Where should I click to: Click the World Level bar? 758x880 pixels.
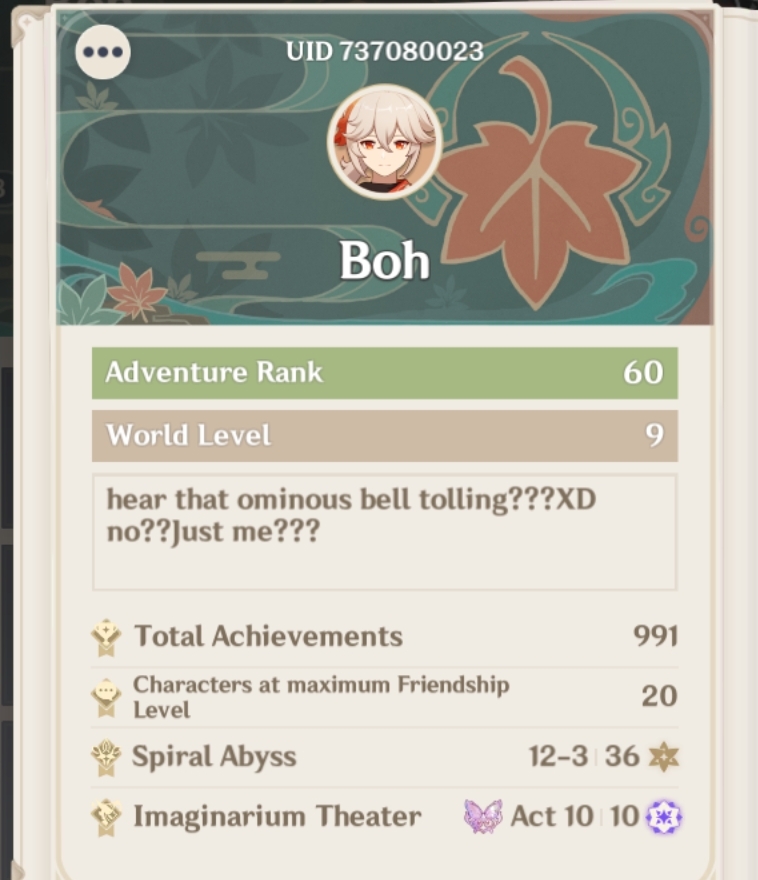pos(385,436)
